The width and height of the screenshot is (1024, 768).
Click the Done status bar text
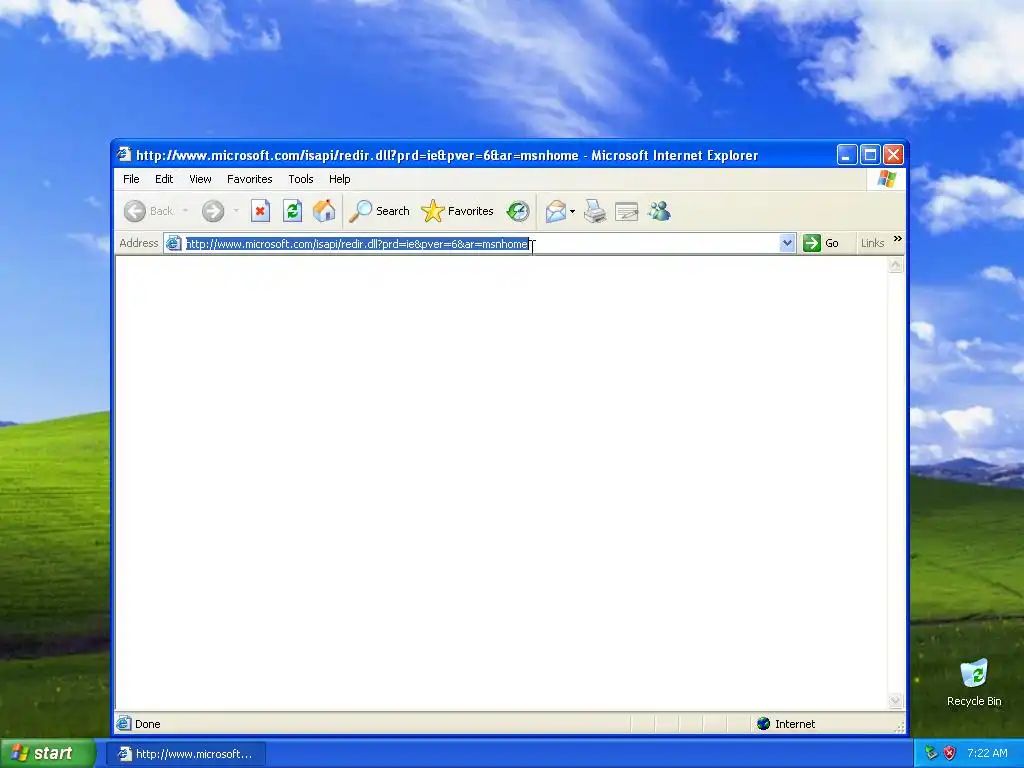pos(147,724)
